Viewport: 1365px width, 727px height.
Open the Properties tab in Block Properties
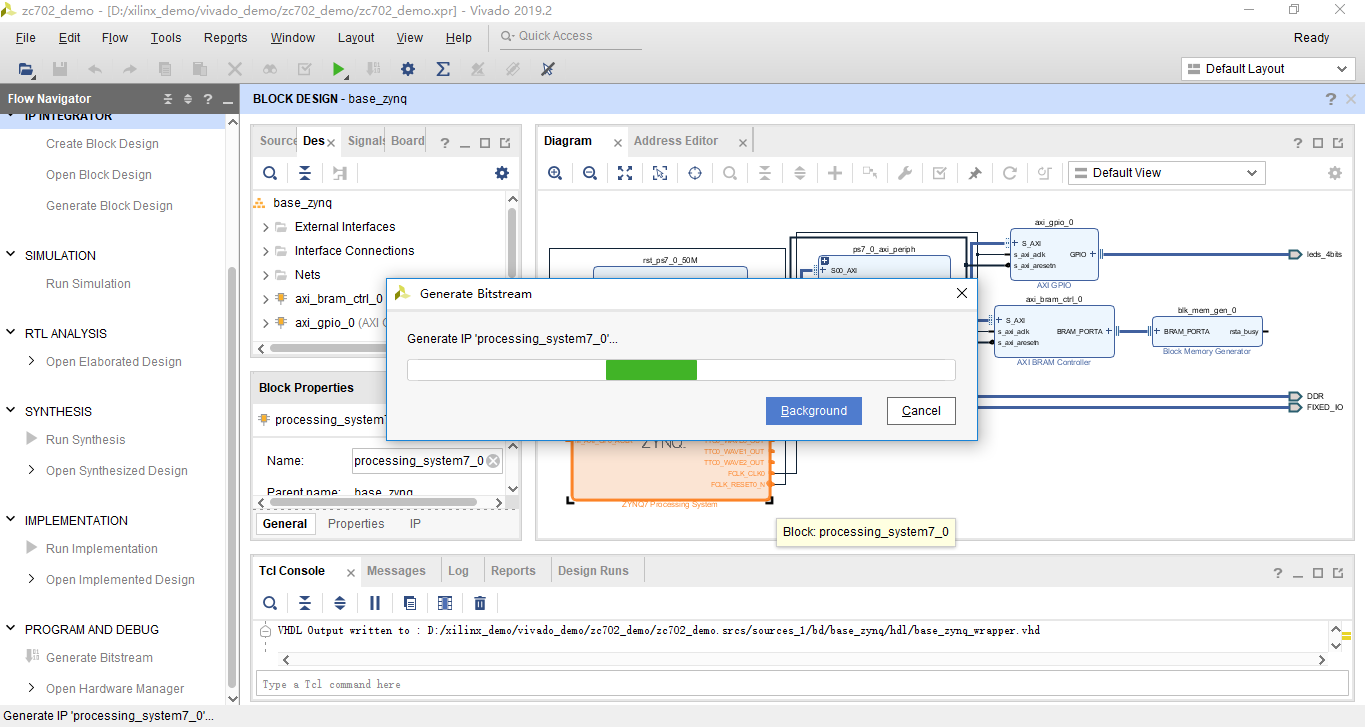coord(356,524)
